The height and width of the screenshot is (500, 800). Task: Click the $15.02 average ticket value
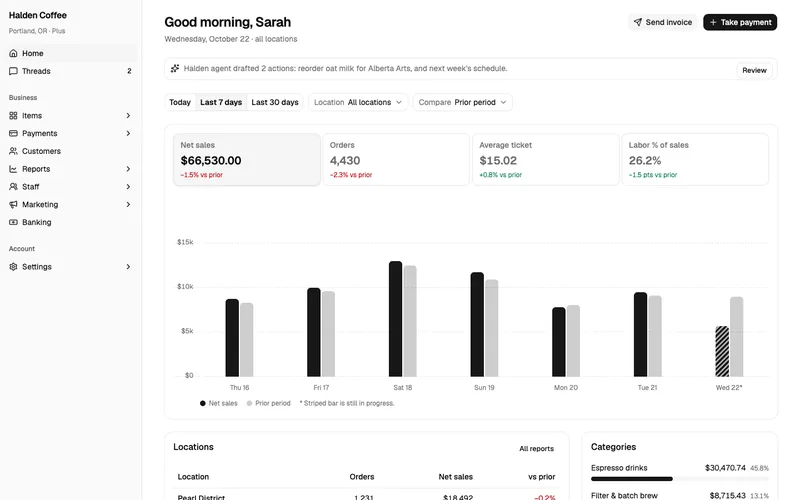(x=498, y=160)
